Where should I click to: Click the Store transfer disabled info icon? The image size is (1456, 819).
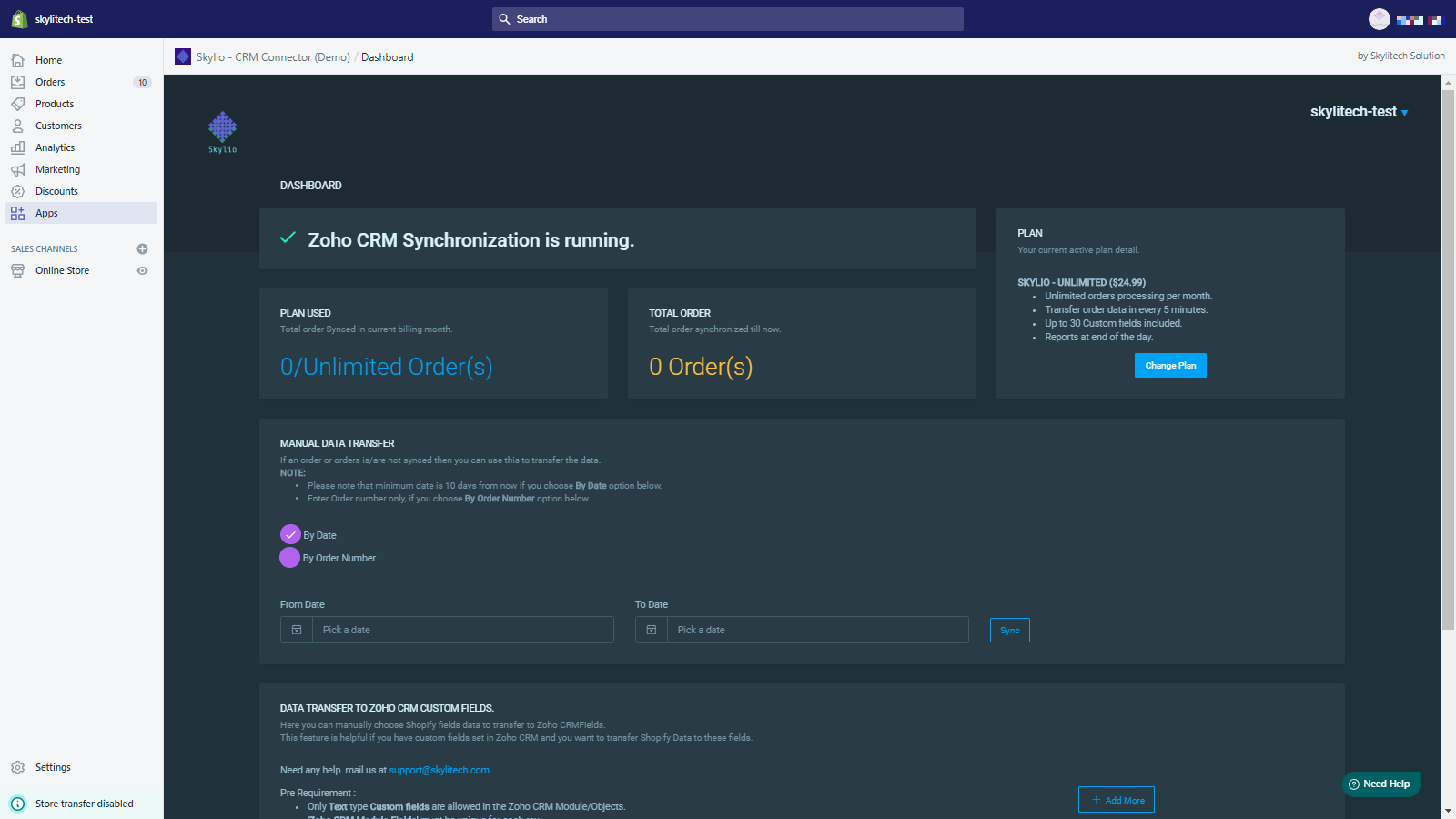pyautogui.click(x=17, y=804)
